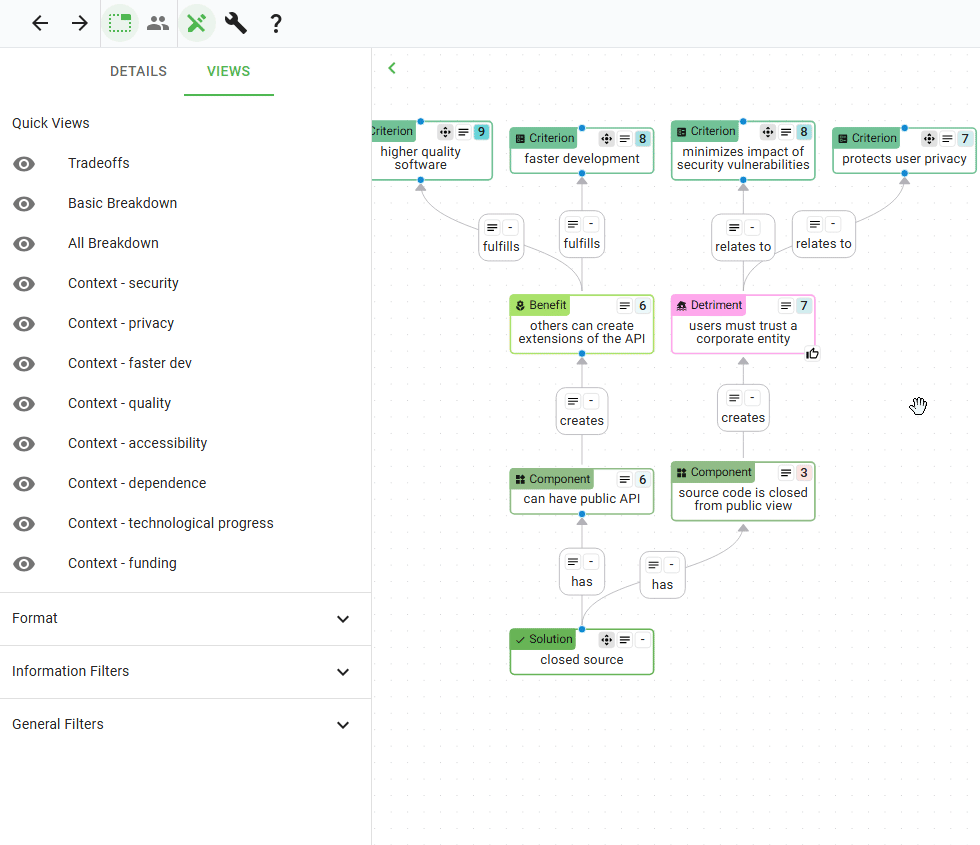Toggle the green ruler-and-pencil design icon
980x845 pixels.
pos(197,24)
